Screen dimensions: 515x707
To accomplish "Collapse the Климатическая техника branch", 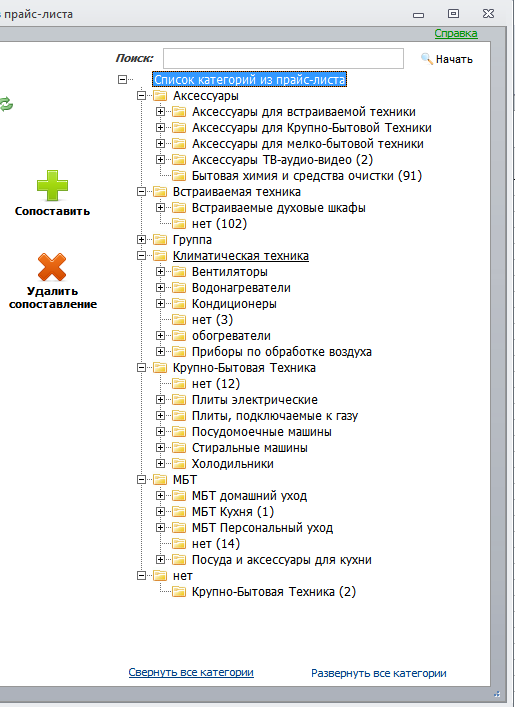I will click(142, 256).
